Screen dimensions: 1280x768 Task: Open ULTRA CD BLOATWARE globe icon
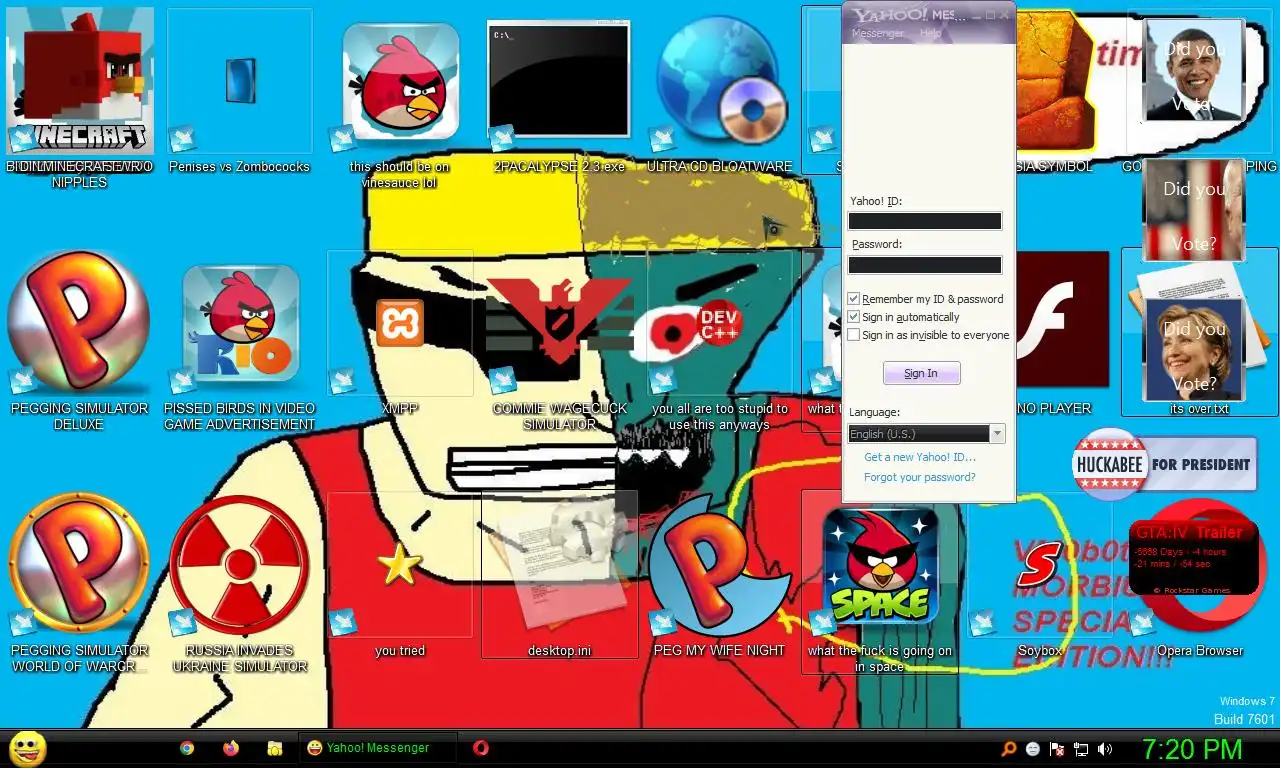(x=723, y=80)
